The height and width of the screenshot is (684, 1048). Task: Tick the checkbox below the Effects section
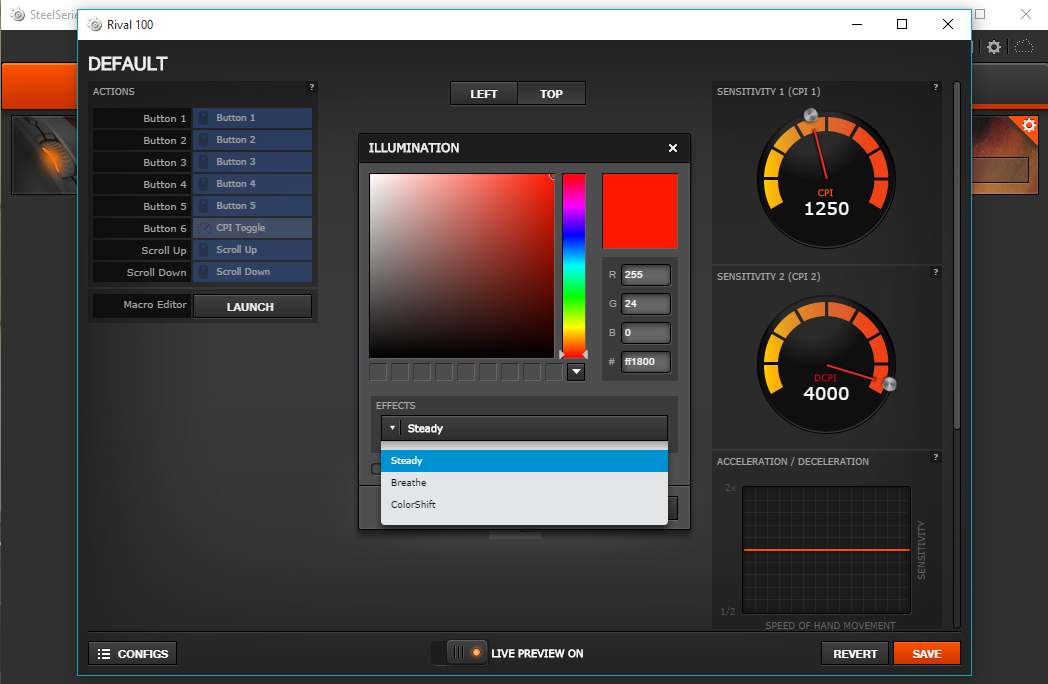coord(376,469)
